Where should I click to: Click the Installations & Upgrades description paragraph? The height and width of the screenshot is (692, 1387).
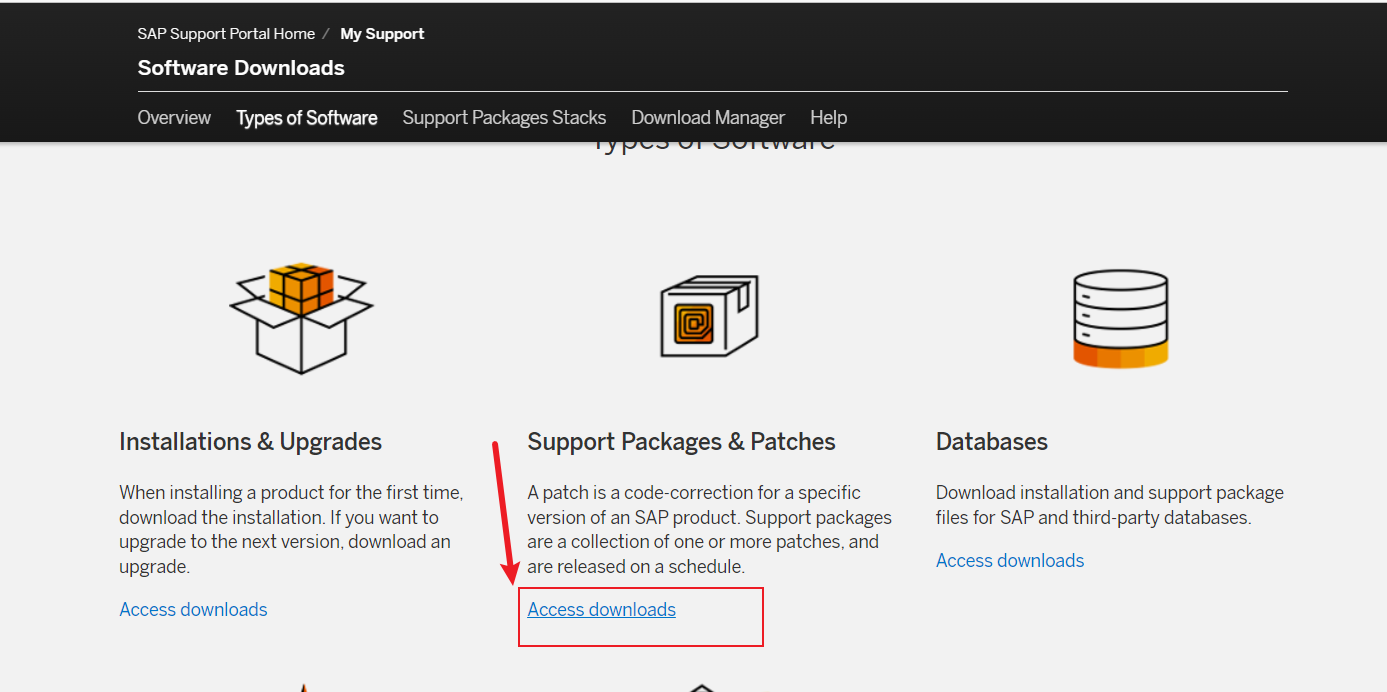pos(291,529)
